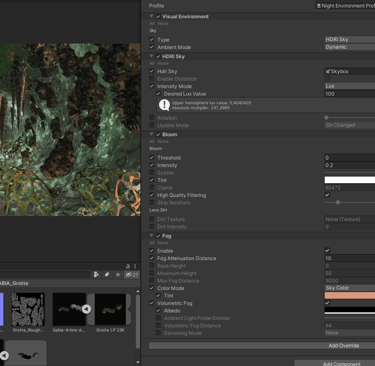Viewport: 375px width, 366px height.
Task: Toggle hidden packages visibility showing 27
Action: click(x=132, y=275)
